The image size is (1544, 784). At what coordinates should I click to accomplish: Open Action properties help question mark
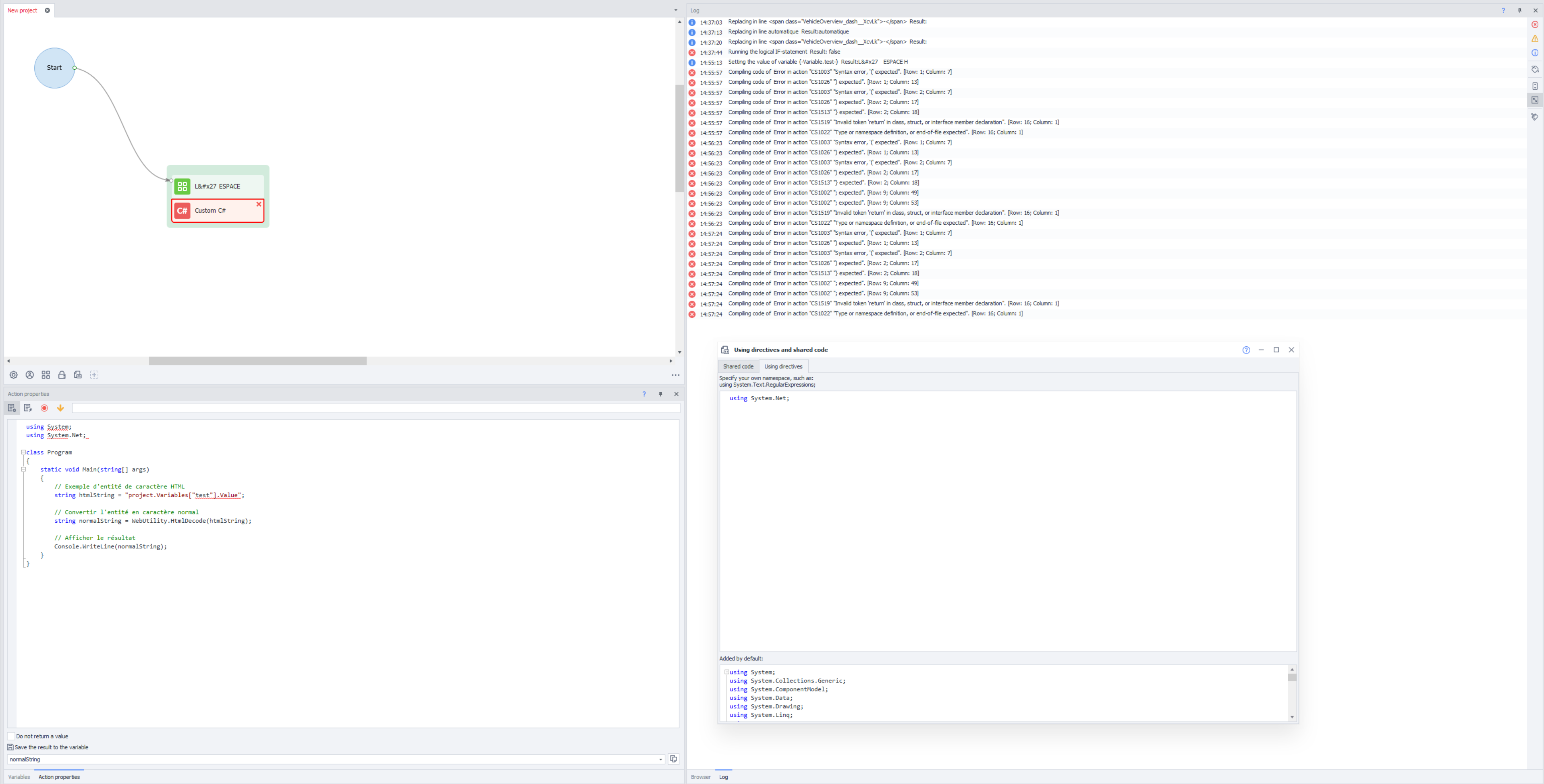point(644,394)
